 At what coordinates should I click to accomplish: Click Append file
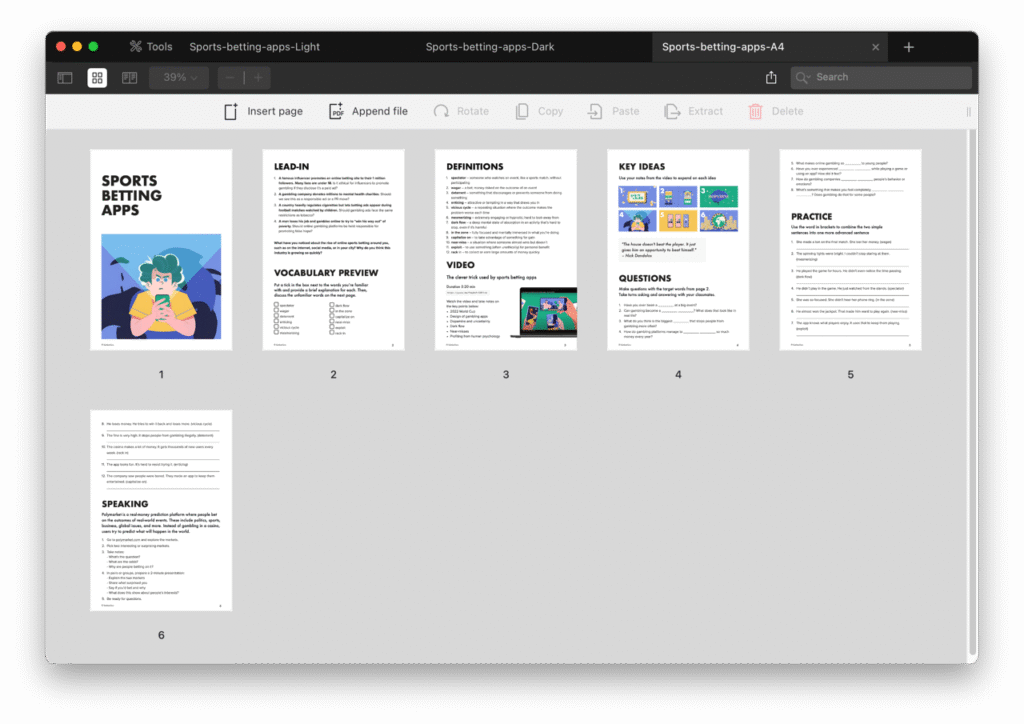(x=368, y=112)
